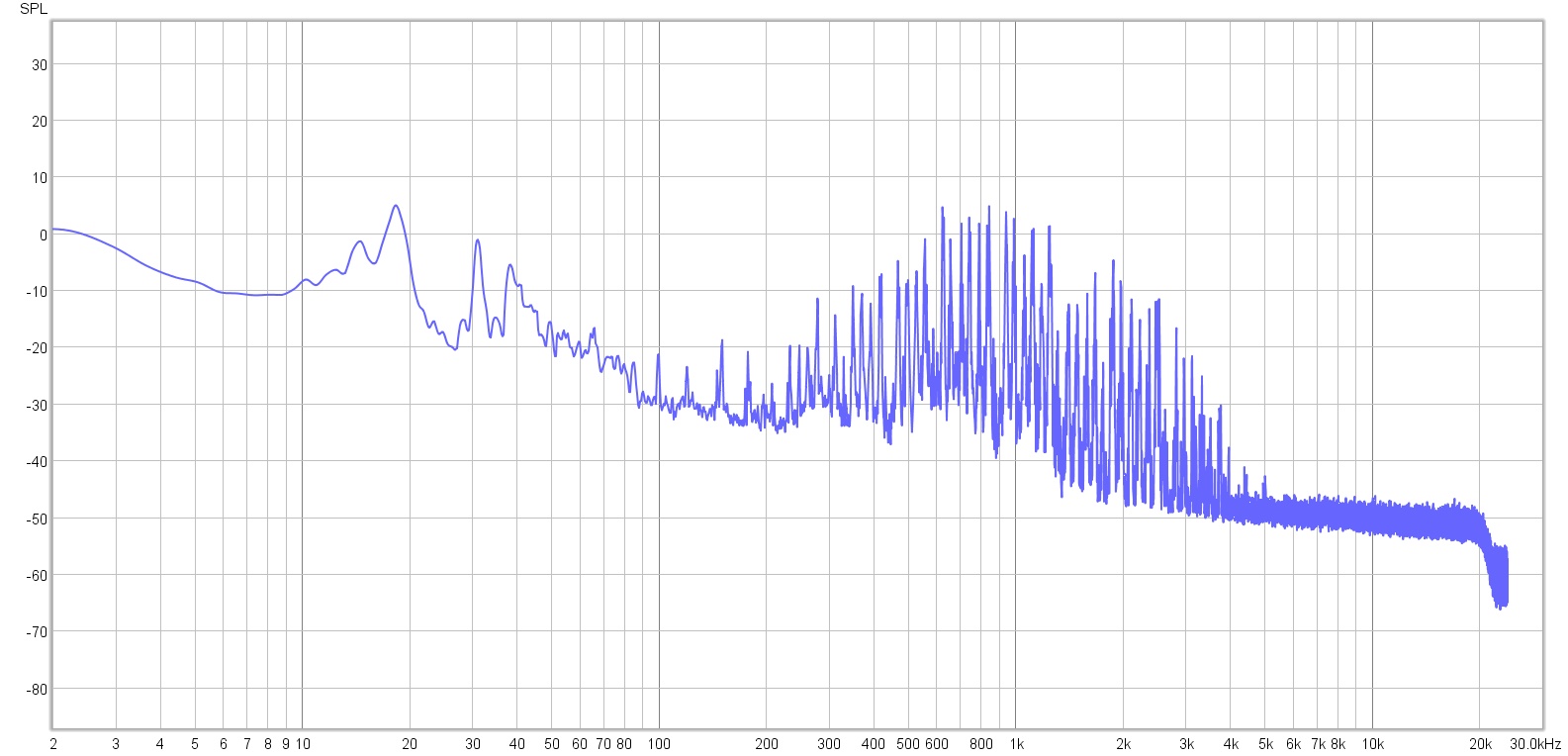Click the SPL axis title
Screen dimensions: 1568x756
[x=34, y=9]
